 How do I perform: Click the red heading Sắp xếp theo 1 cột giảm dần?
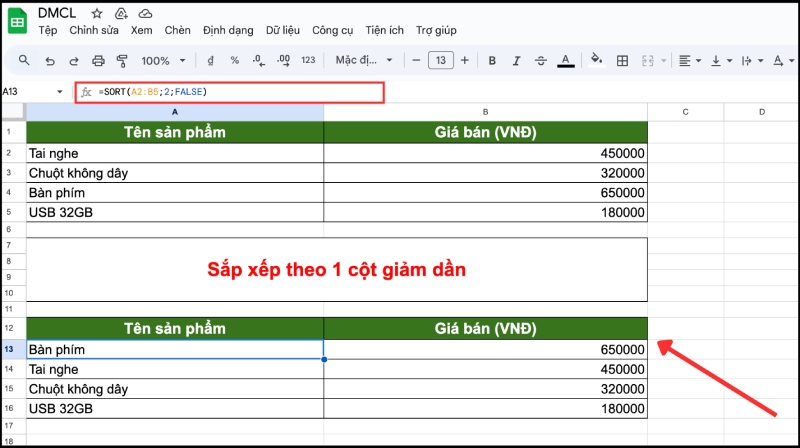(336, 269)
